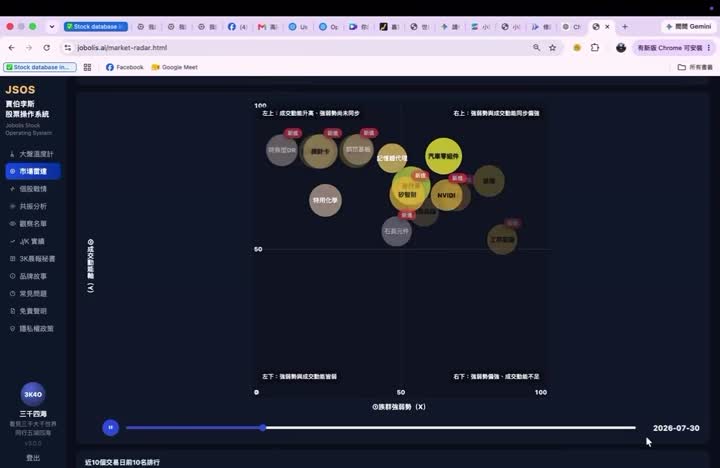Select 市場雷達 sidebar item
Viewport: 720px width, 468px height.
33,171
